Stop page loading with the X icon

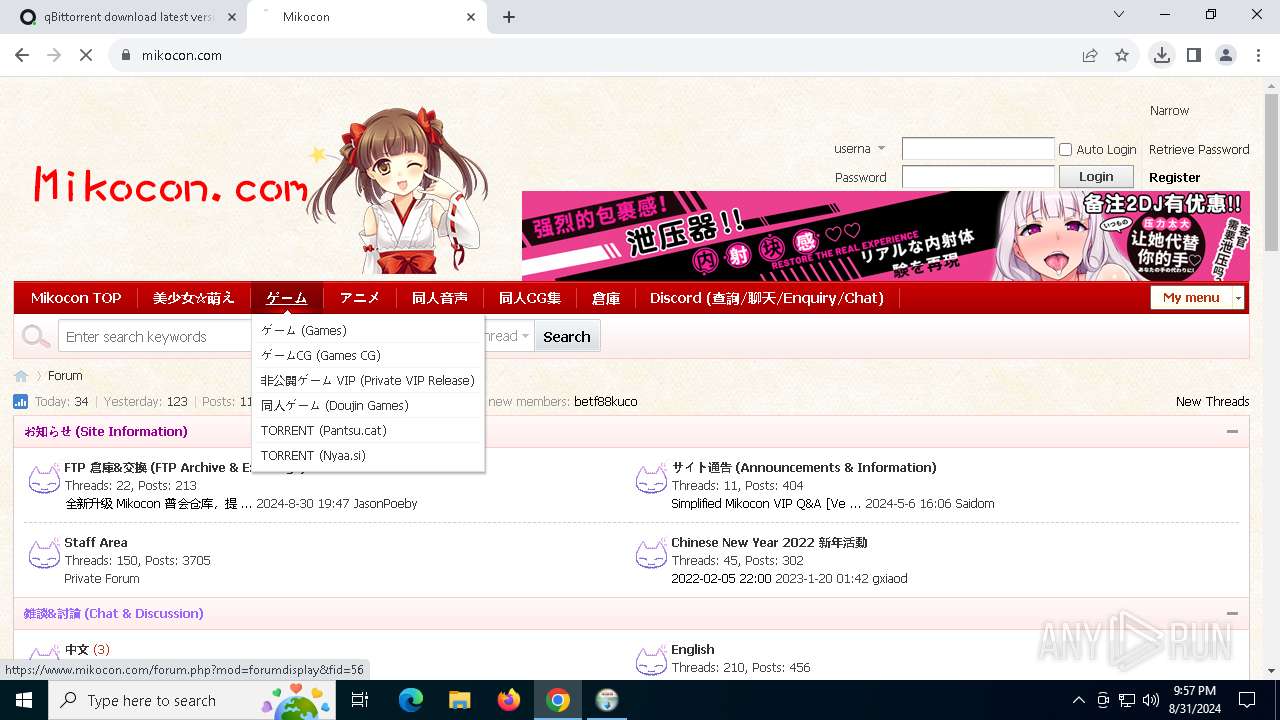point(86,55)
